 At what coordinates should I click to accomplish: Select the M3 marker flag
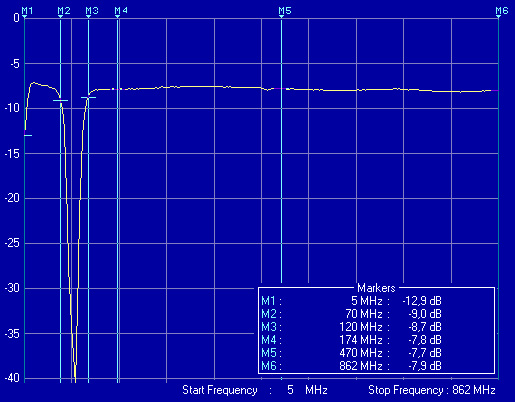(92, 11)
